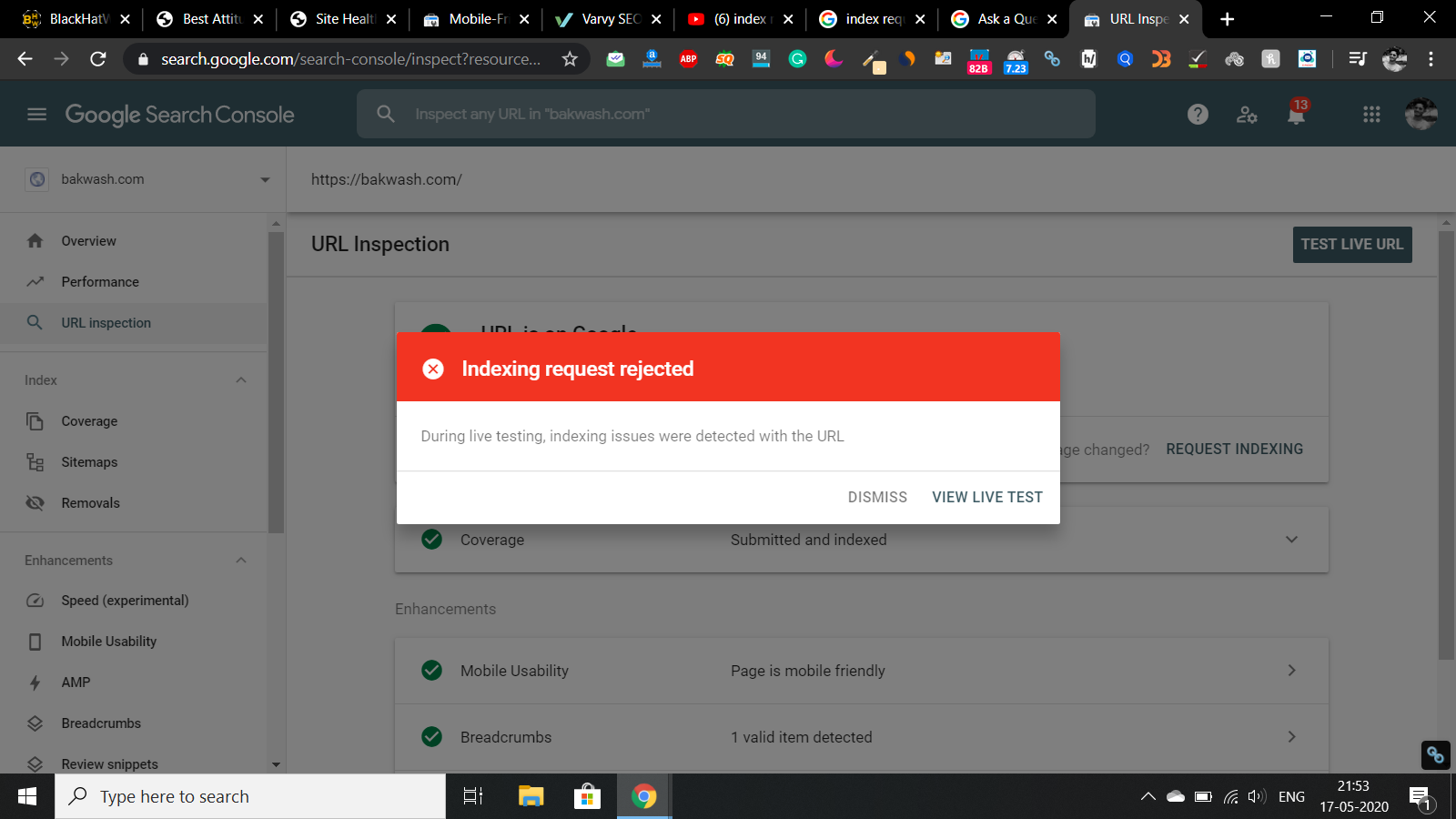The width and height of the screenshot is (1456, 819).
Task: Click the AMP lightning bolt icon
Action: [x=35, y=682]
